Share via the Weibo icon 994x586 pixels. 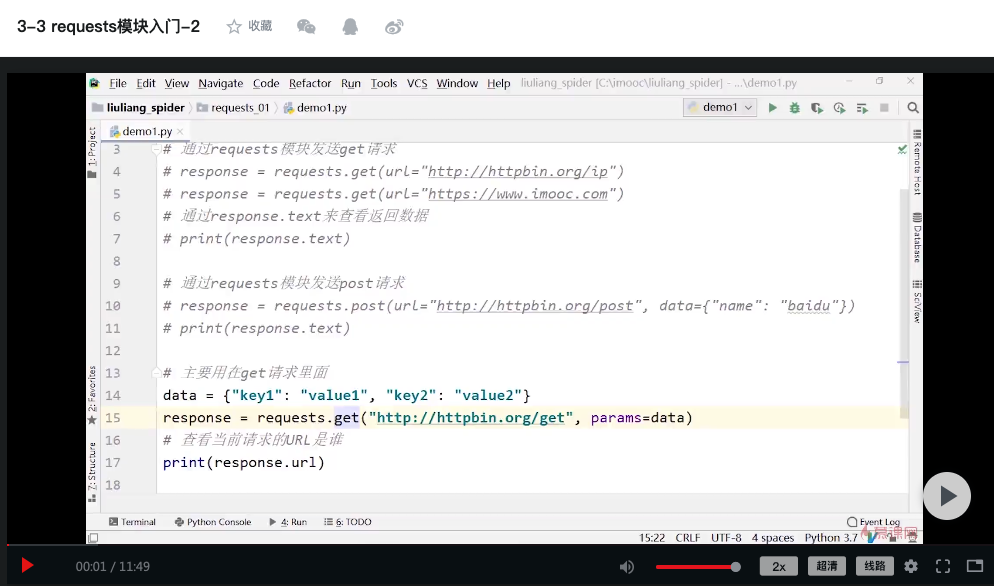coord(394,27)
